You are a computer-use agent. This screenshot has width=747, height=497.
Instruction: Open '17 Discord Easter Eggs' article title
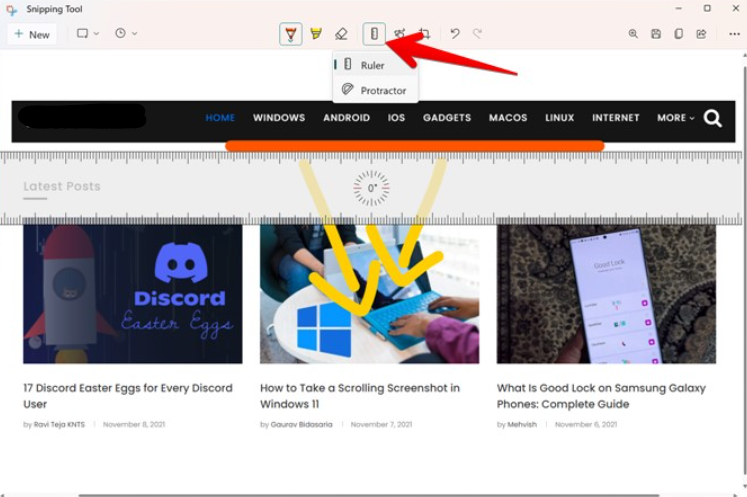coord(128,396)
